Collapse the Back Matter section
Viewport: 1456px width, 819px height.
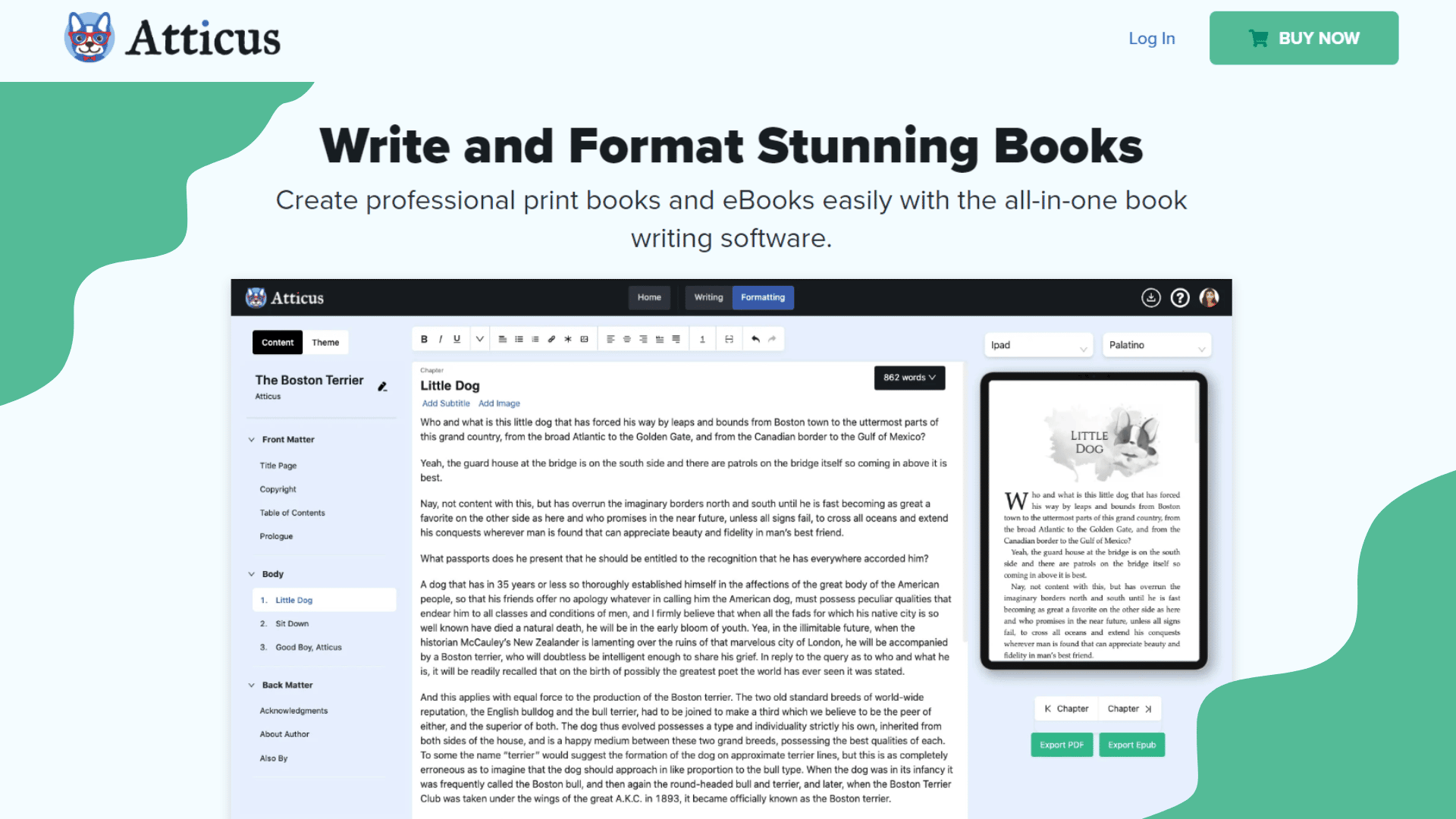[251, 685]
